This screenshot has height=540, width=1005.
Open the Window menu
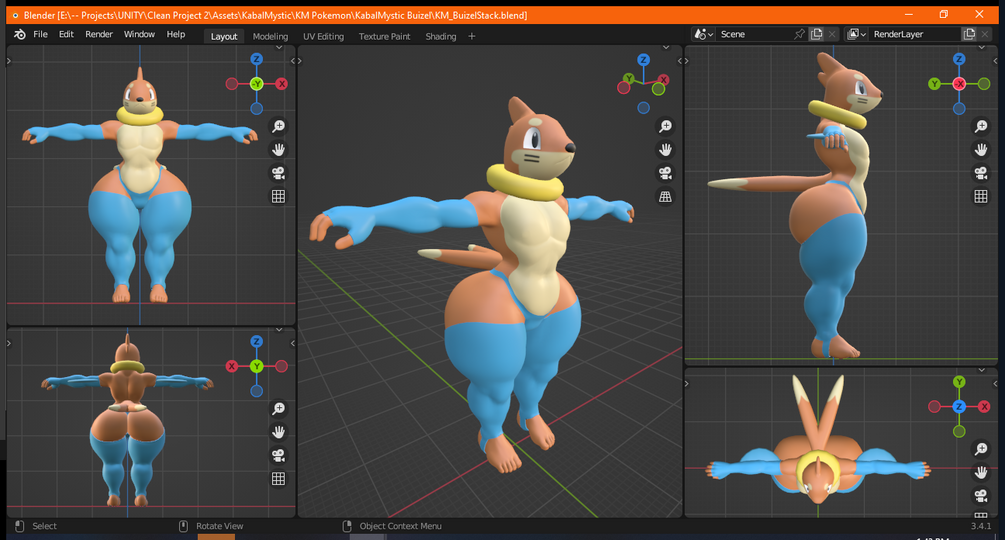(139, 35)
